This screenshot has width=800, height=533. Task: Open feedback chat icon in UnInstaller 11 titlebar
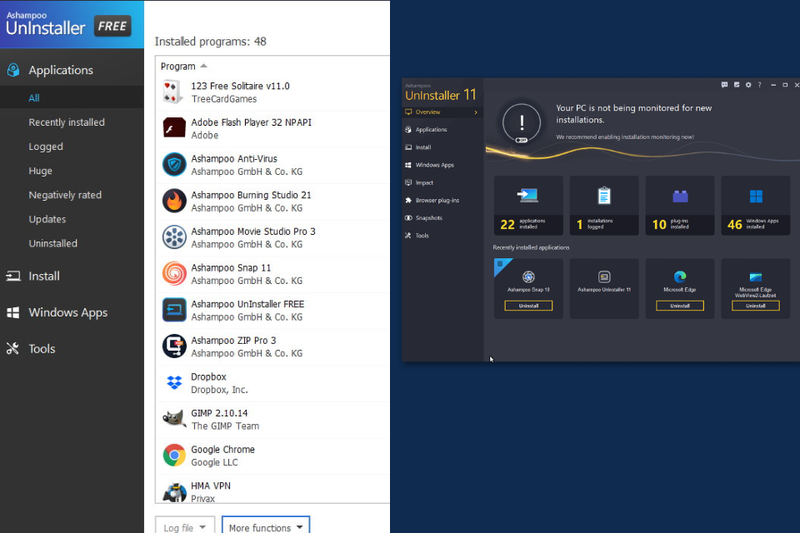pos(724,85)
